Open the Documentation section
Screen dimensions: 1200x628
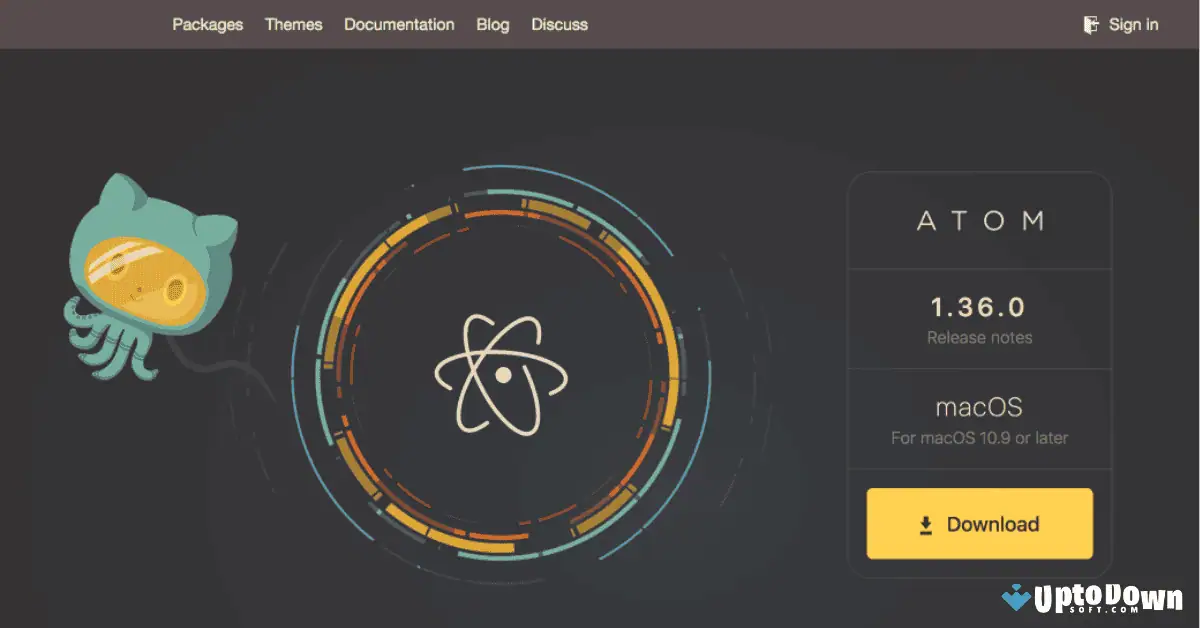click(399, 24)
